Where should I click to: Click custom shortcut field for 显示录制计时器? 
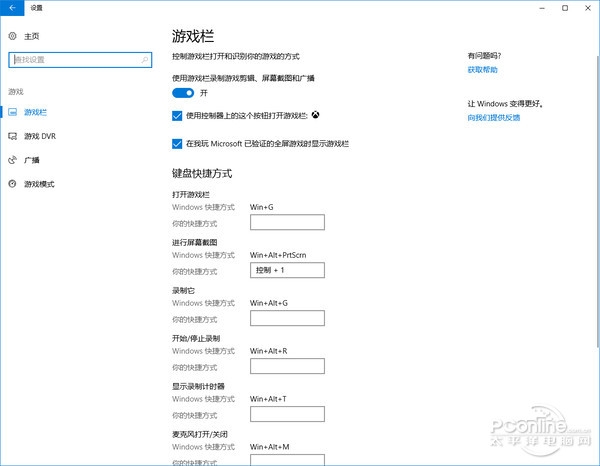(x=287, y=414)
